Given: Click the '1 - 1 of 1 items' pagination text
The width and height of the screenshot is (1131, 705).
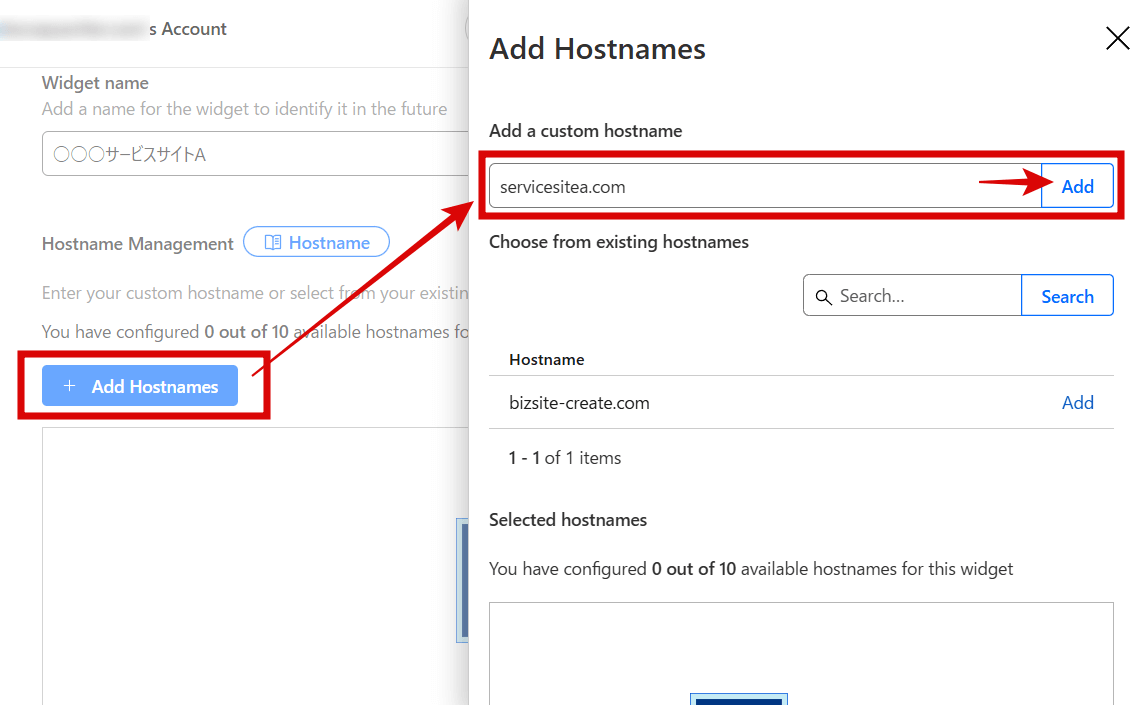Looking at the screenshot, I should pos(565,458).
